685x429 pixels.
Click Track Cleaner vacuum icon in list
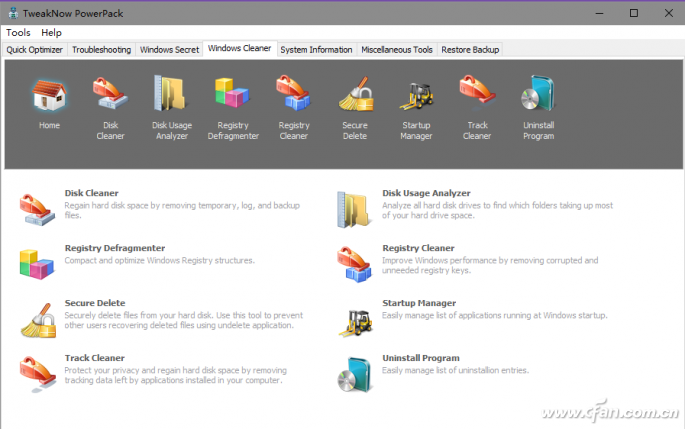38,374
